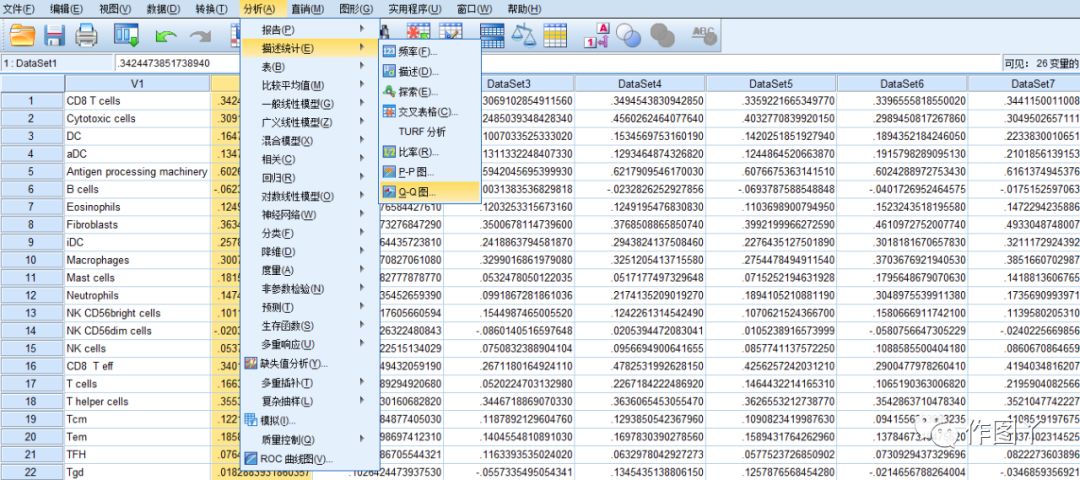Expand the 广义线性模型(Z) submenu
The width and height of the screenshot is (1080, 480).
pyautogui.click(x=309, y=123)
